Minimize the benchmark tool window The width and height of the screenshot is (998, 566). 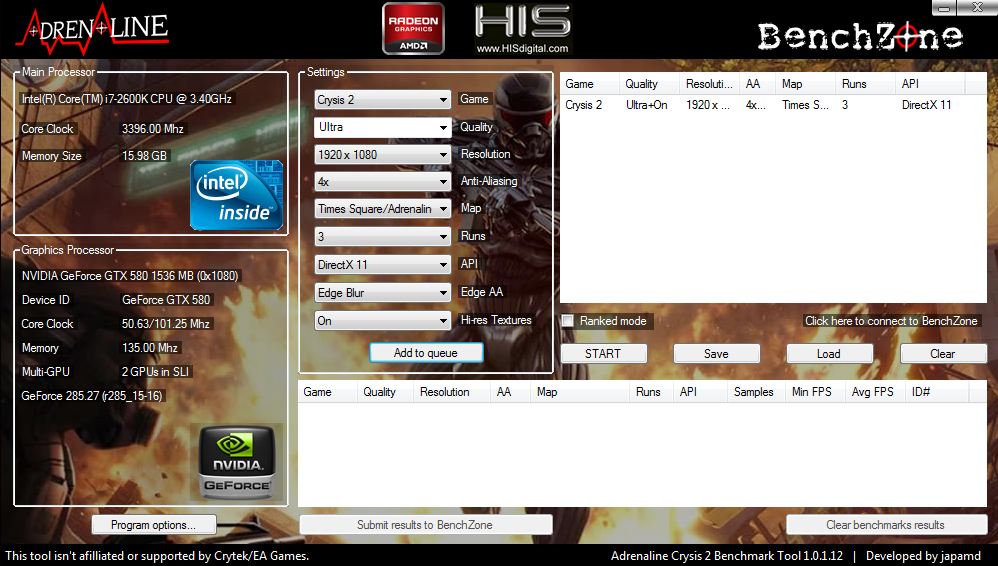(x=944, y=8)
